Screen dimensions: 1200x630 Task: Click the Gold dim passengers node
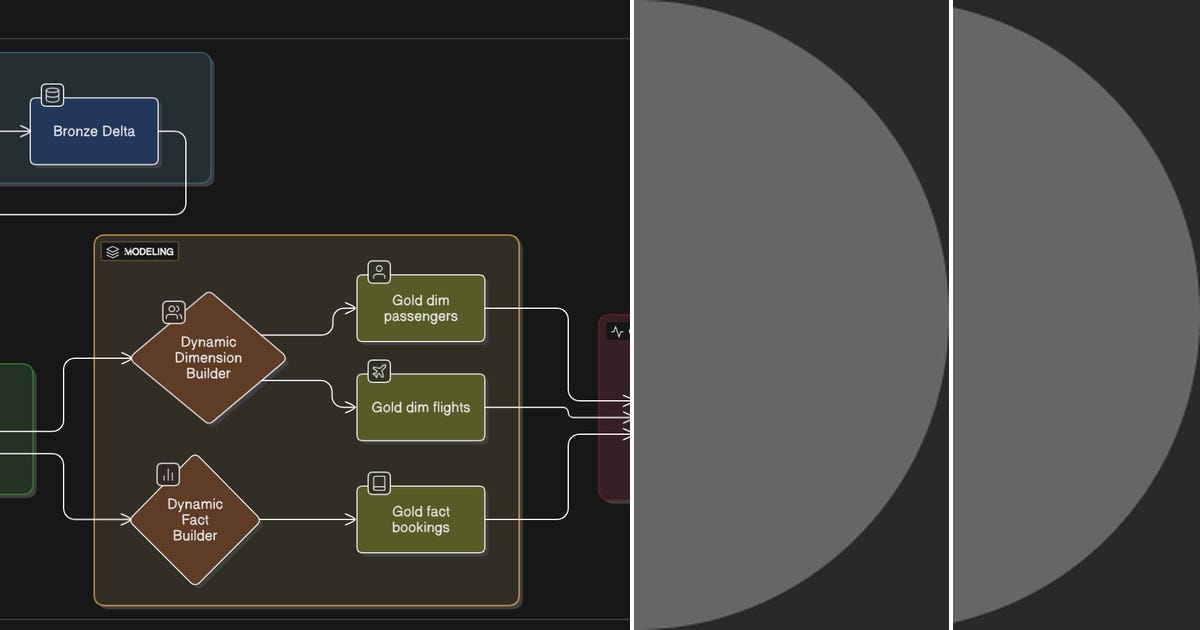(x=420, y=308)
